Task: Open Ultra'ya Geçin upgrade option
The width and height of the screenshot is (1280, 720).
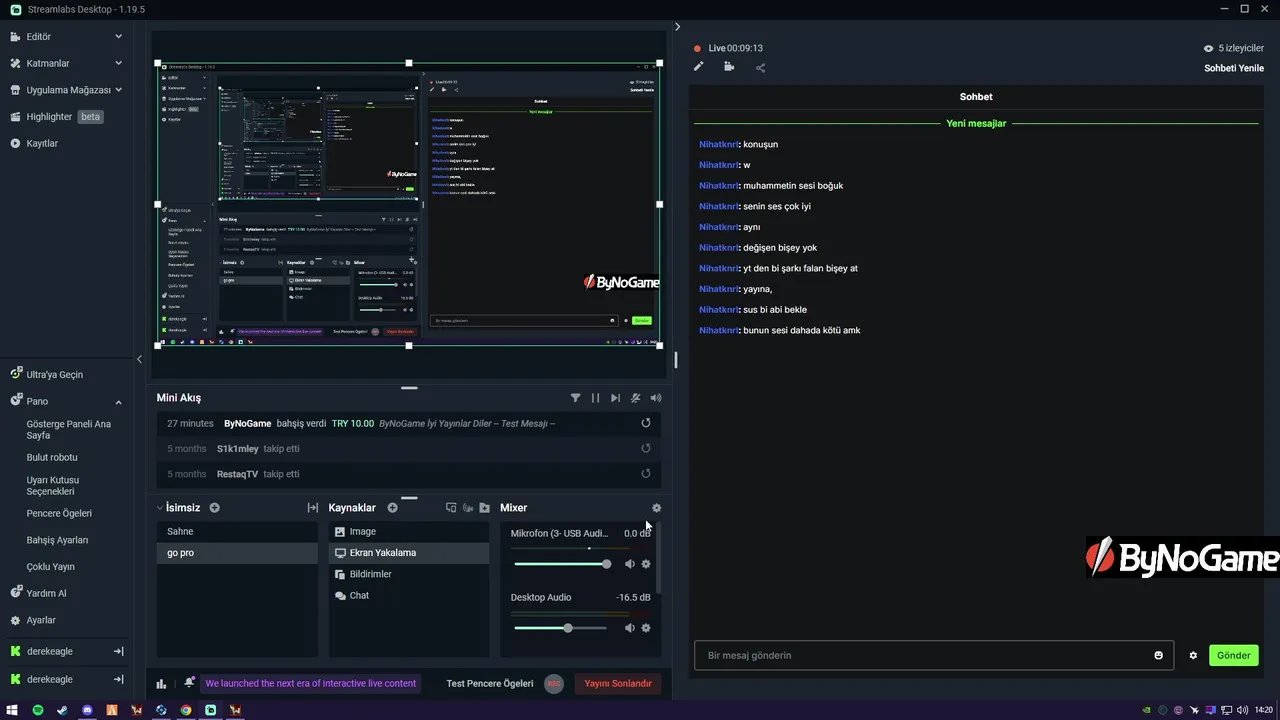Action: [54, 374]
